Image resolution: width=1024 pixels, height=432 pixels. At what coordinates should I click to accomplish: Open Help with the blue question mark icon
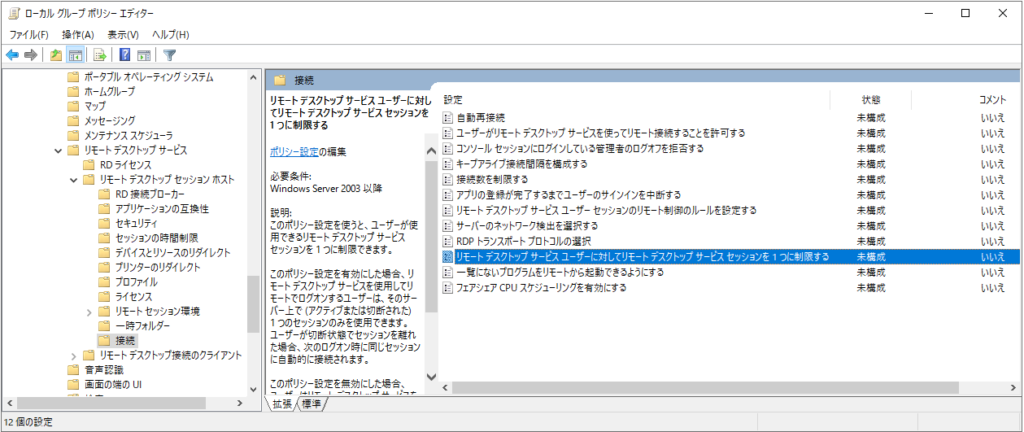(125, 55)
